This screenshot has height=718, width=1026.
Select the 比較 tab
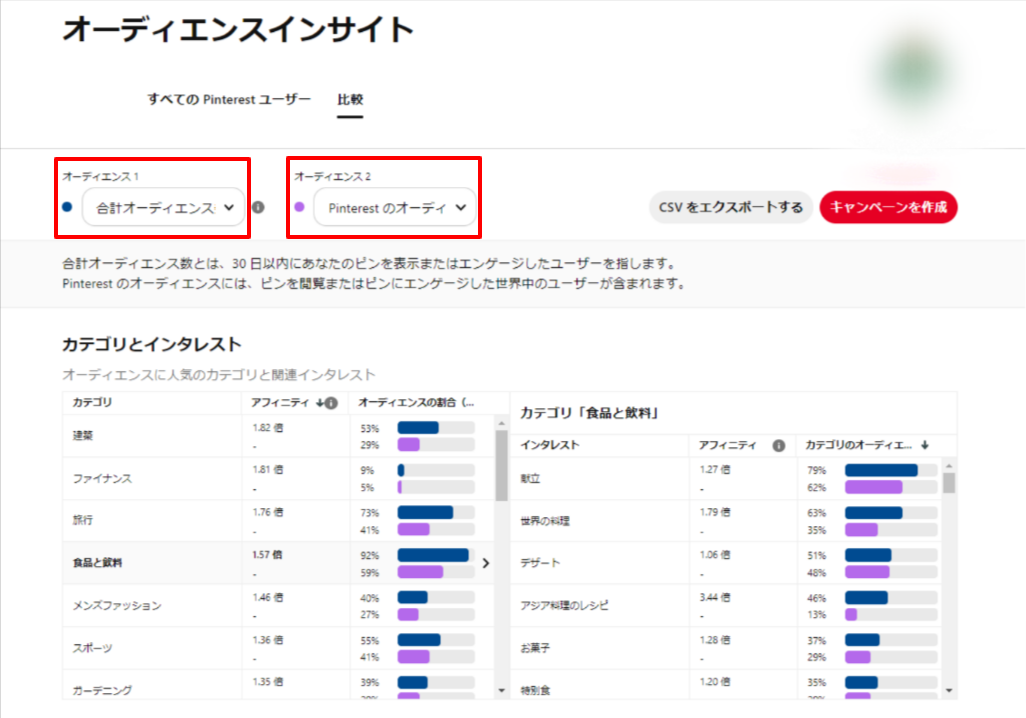click(x=350, y=99)
